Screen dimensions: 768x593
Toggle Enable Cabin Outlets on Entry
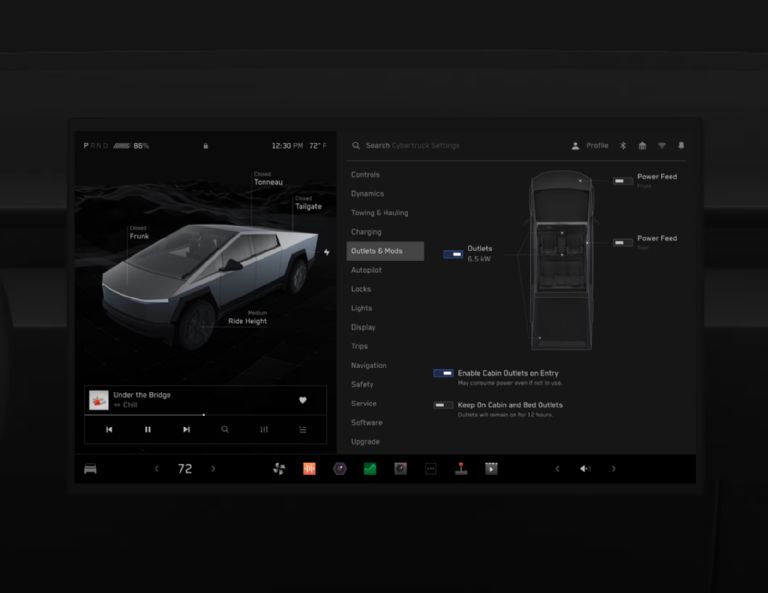click(x=443, y=373)
